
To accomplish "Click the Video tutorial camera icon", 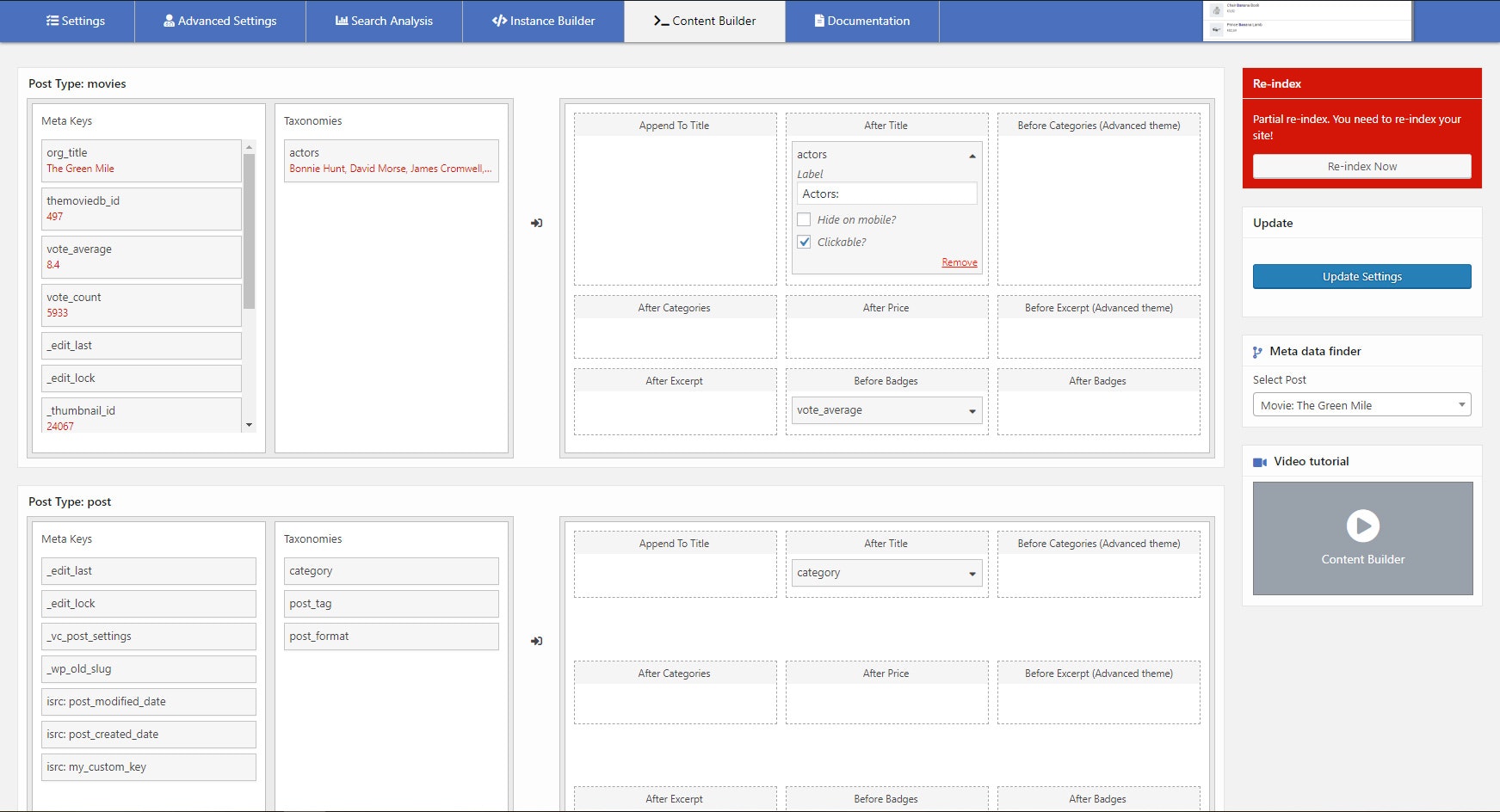I will (1260, 462).
